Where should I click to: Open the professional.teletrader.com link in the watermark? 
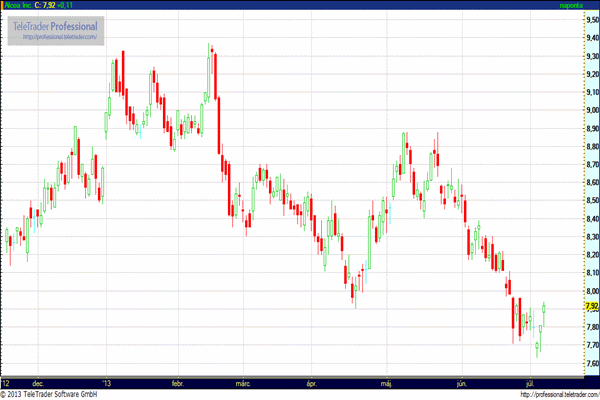coord(58,37)
